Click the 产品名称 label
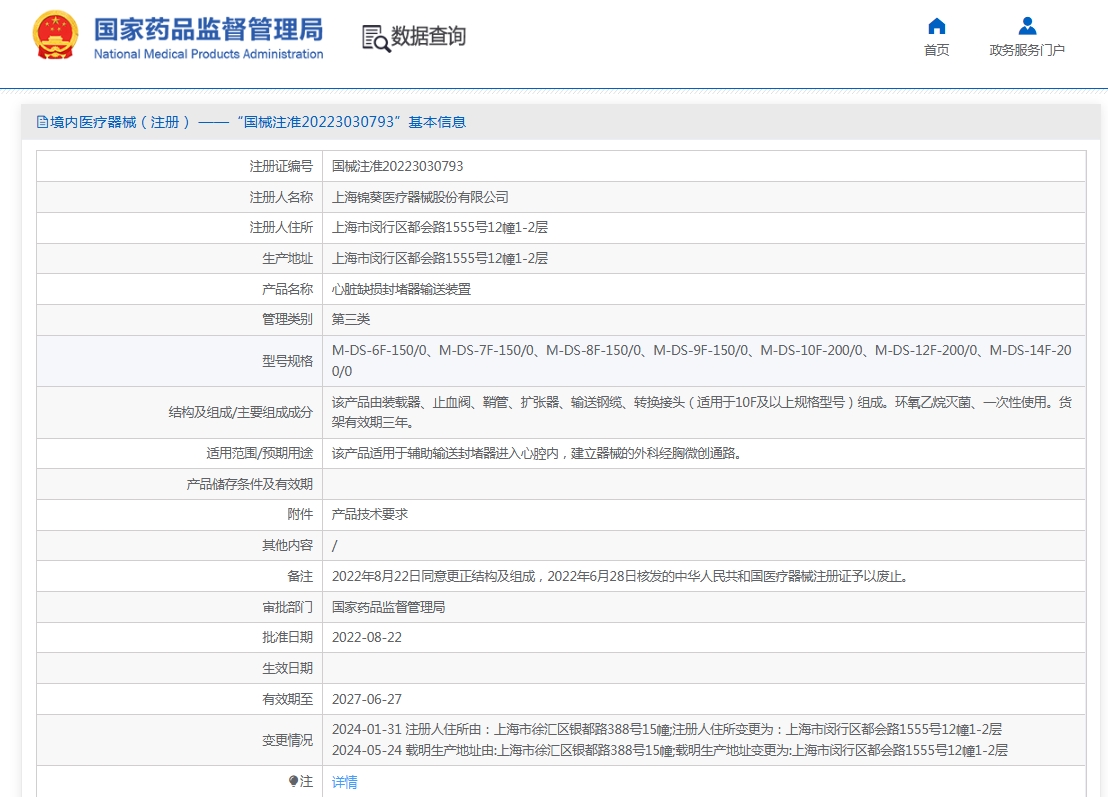Screen dimensions: 1108x797 [288, 289]
